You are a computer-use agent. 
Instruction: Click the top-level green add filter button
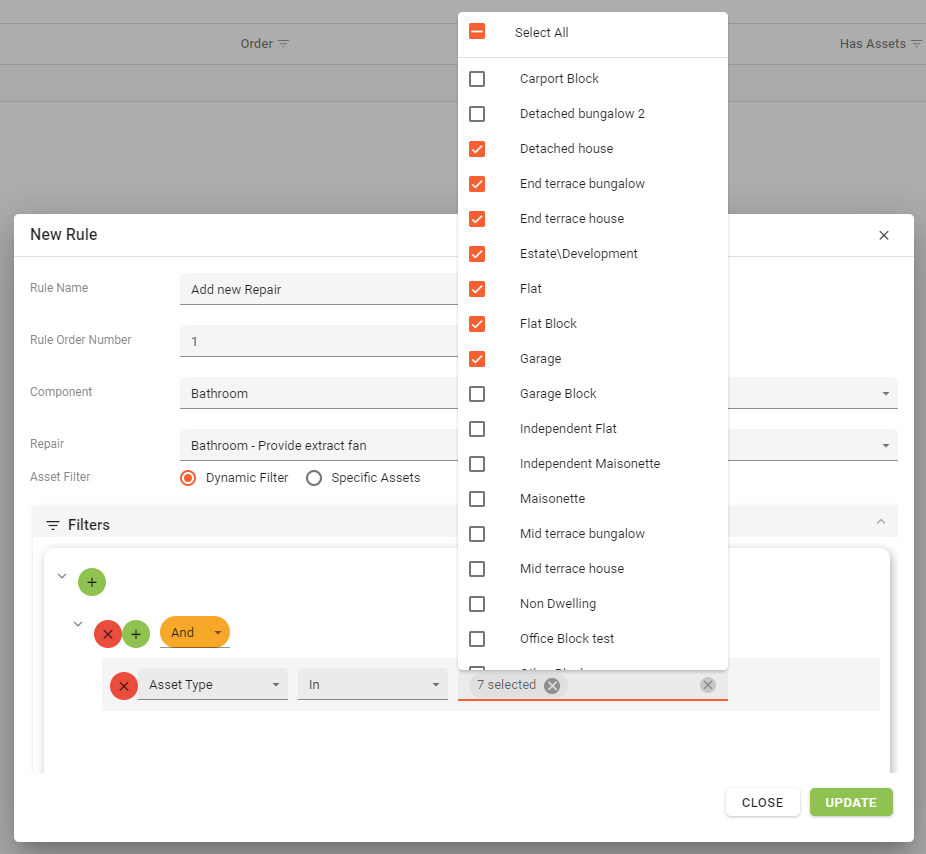point(92,582)
